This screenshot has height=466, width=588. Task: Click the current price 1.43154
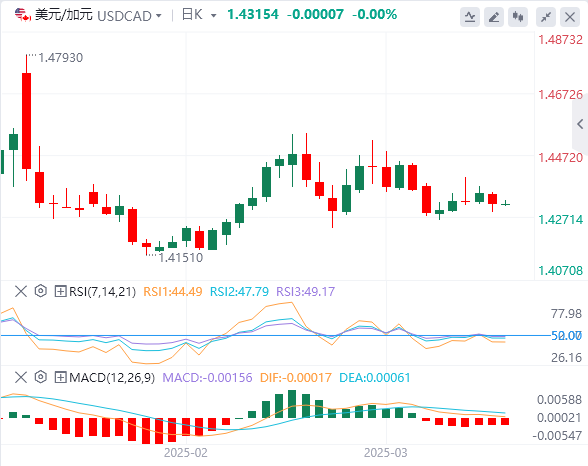pos(253,15)
